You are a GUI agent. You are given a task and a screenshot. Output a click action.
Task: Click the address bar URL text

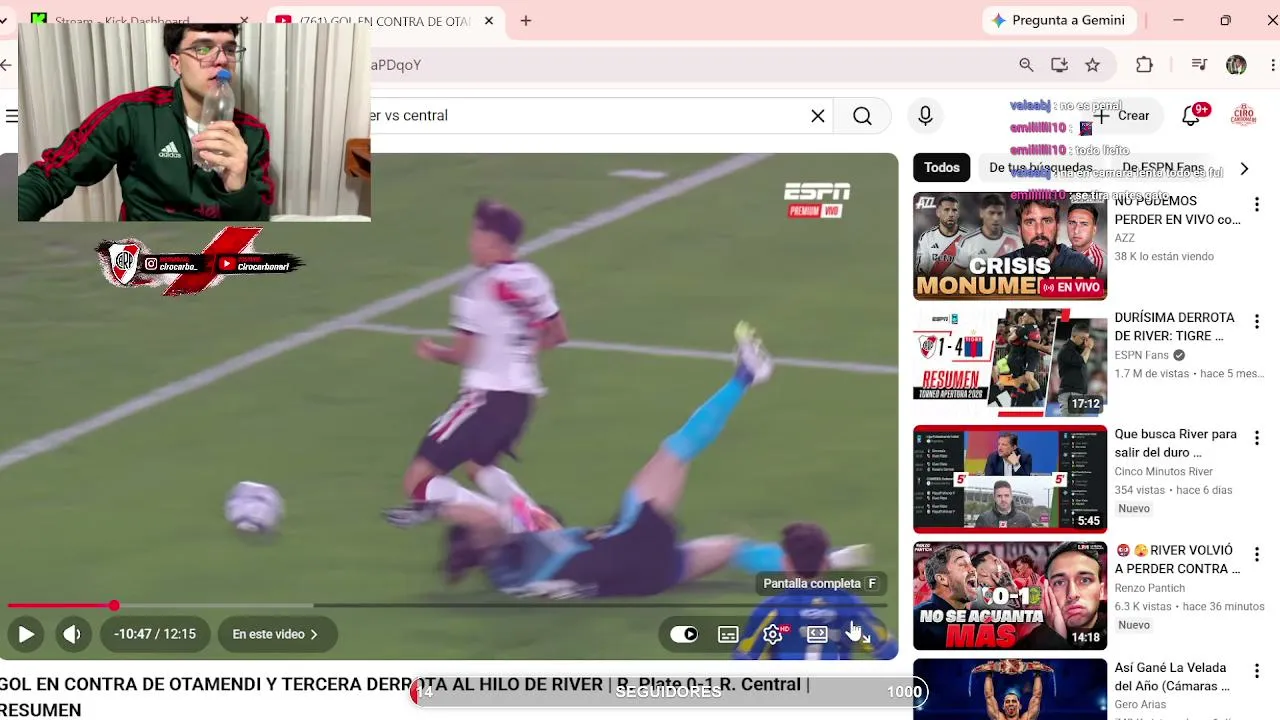point(396,65)
